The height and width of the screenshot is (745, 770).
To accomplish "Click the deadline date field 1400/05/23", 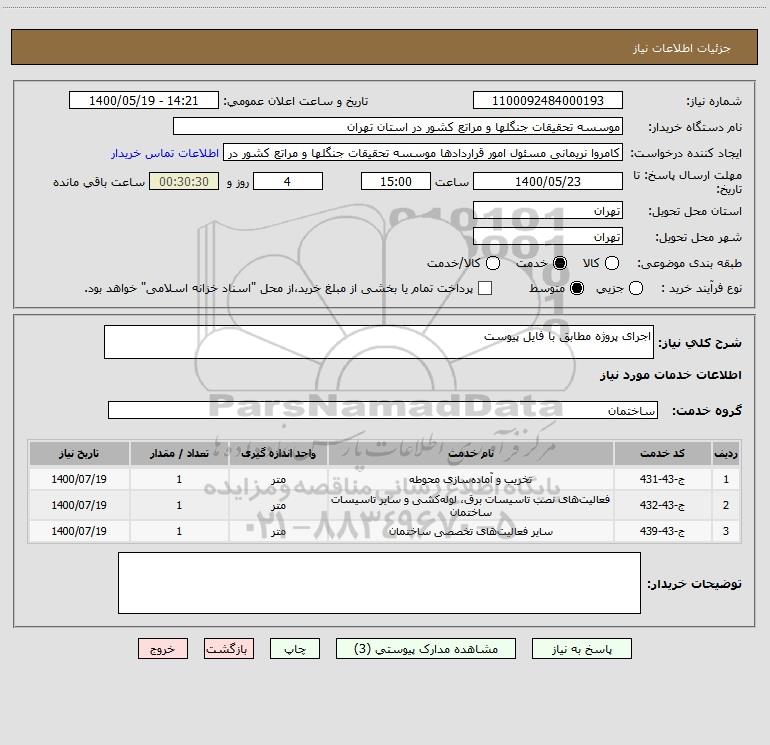I will (548, 181).
